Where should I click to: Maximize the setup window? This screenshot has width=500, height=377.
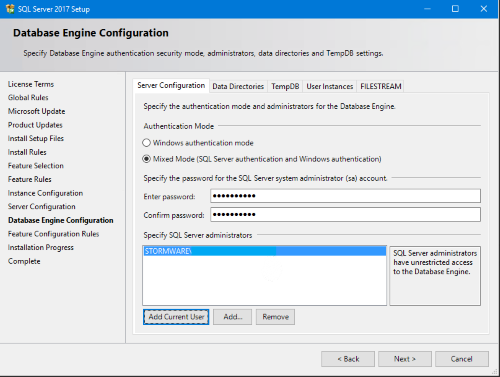pos(455,9)
